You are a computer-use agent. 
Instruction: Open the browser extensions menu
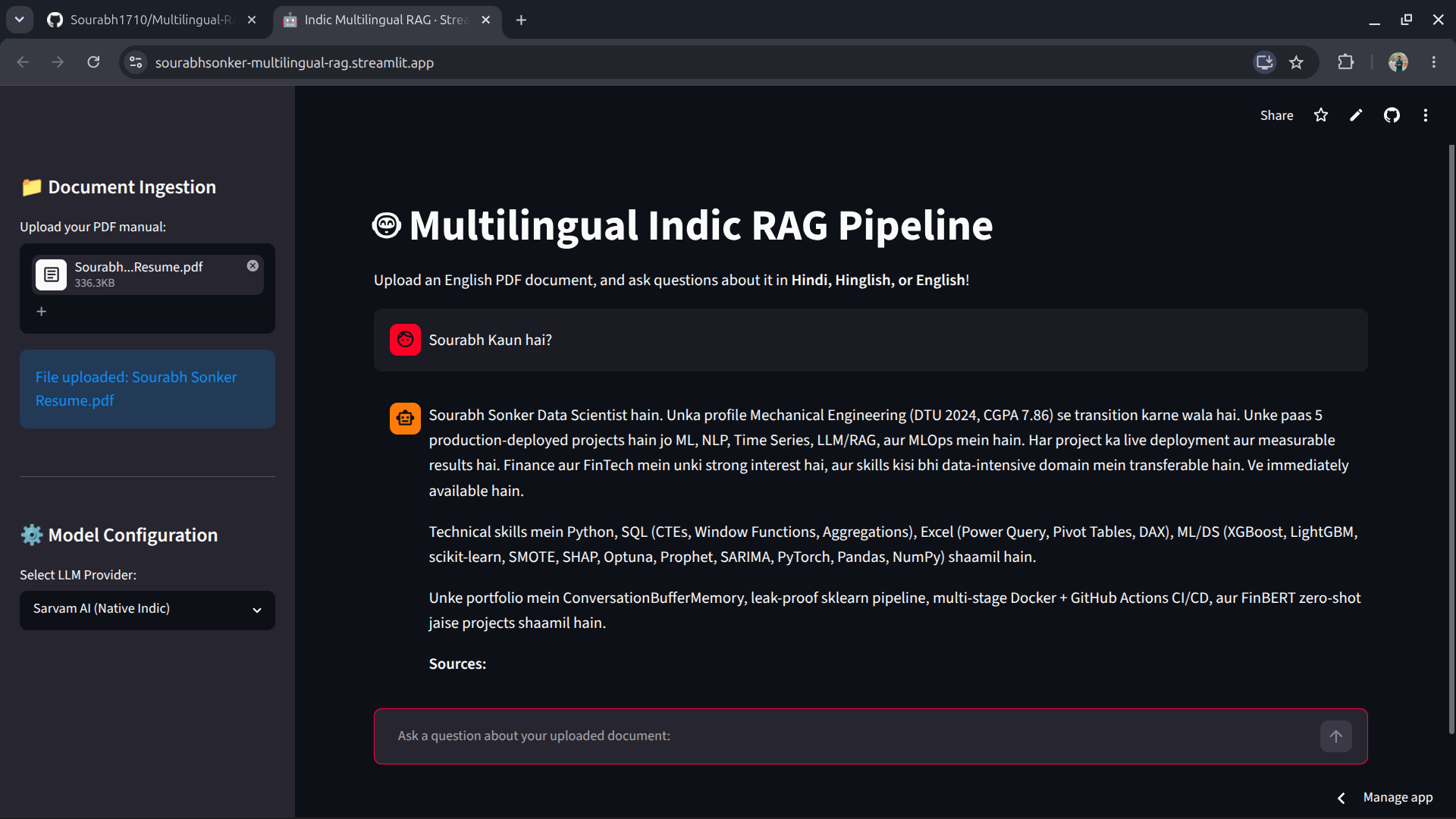tap(1345, 62)
